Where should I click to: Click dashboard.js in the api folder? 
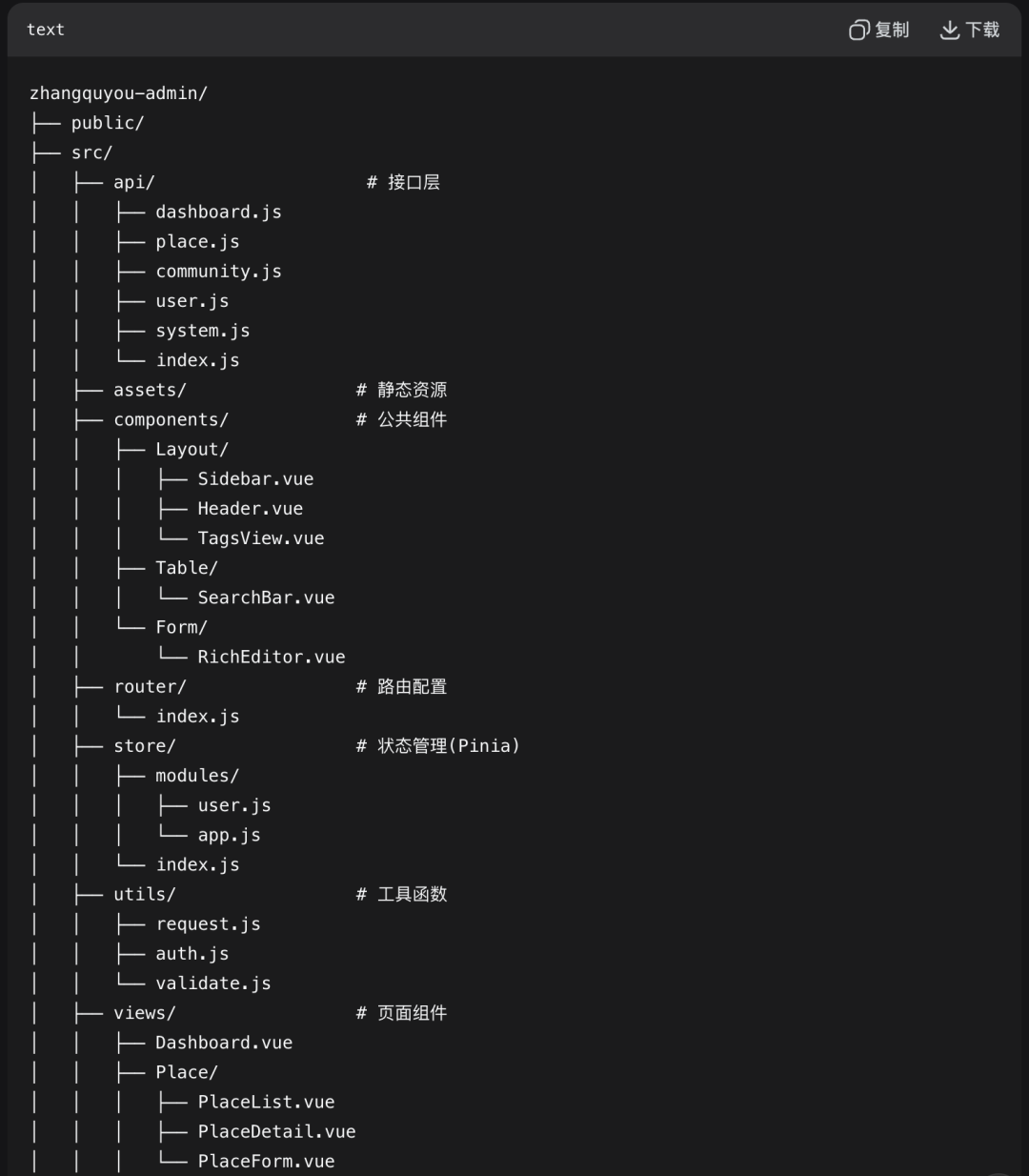tap(218, 212)
